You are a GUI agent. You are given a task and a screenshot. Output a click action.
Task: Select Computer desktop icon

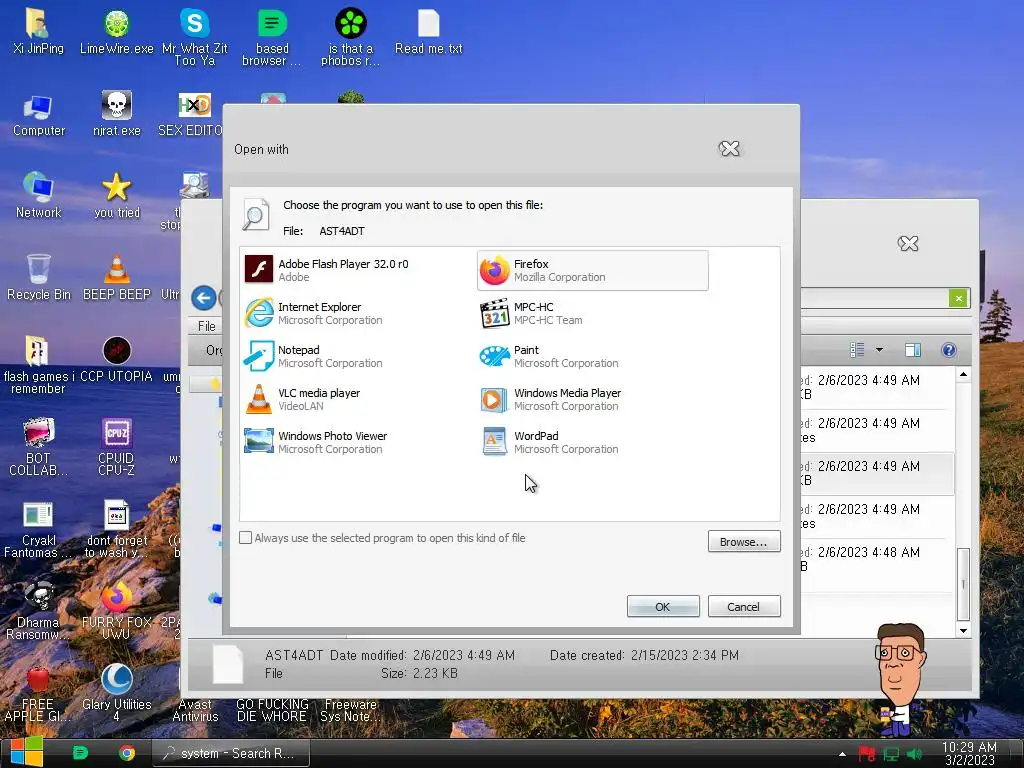pyautogui.click(x=39, y=115)
